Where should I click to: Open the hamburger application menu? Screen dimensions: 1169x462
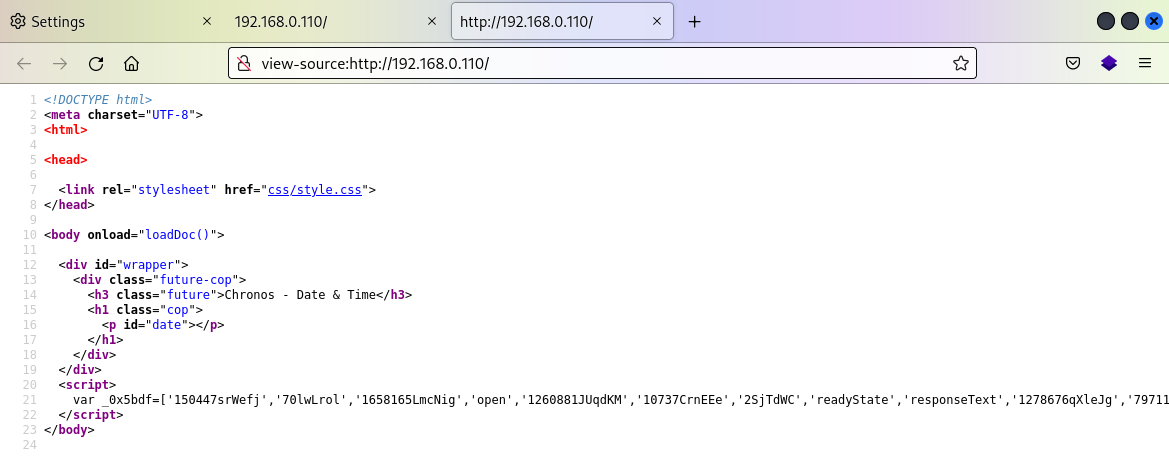pos(1145,63)
